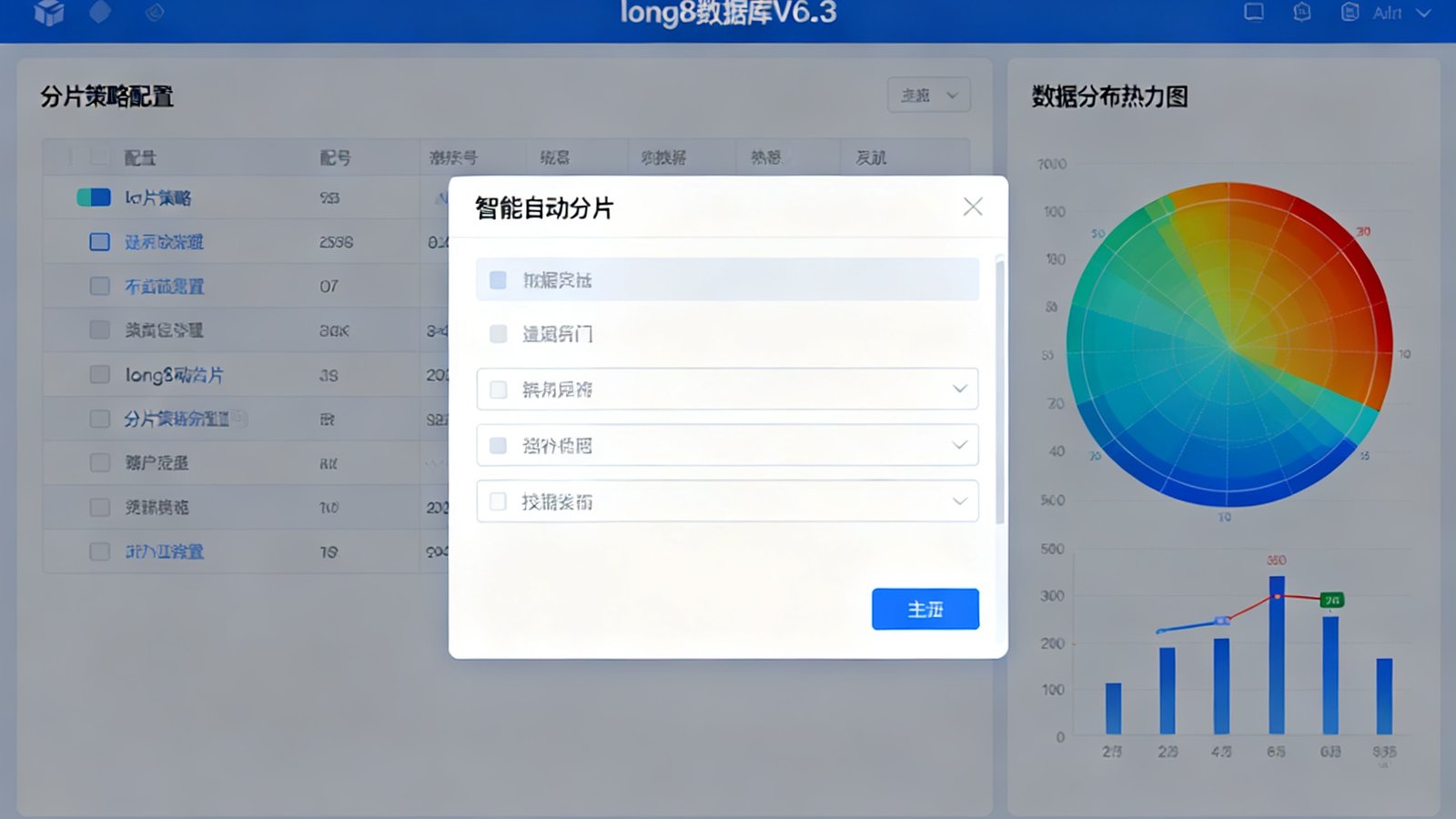Expand the user account chevron in the header
The image size is (1456, 819).
point(1424,13)
